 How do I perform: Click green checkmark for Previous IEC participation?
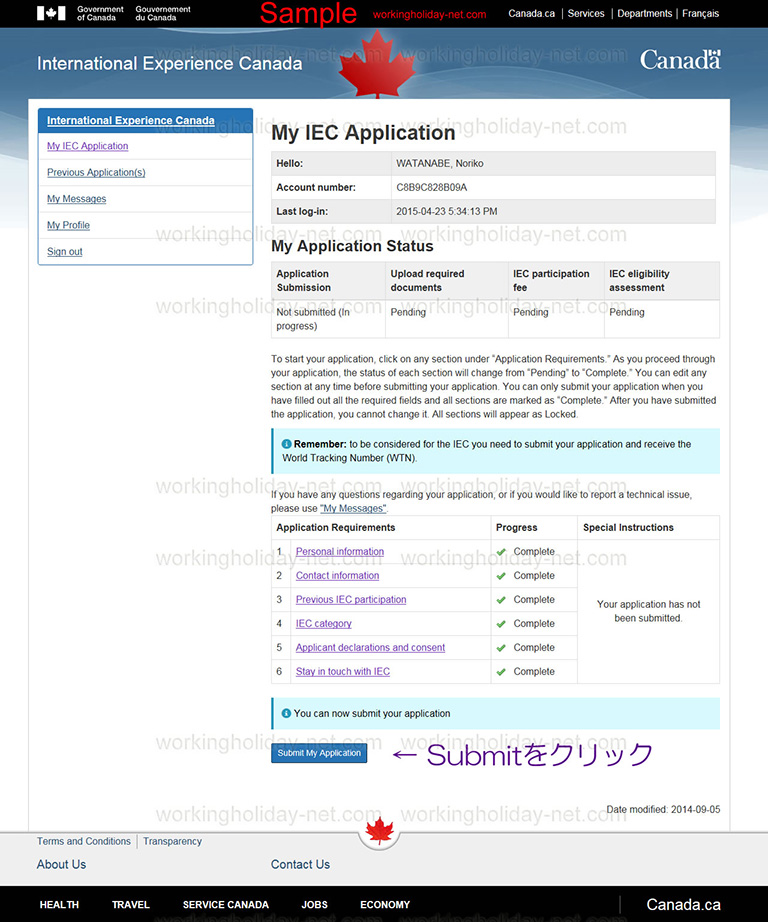[x=501, y=600]
